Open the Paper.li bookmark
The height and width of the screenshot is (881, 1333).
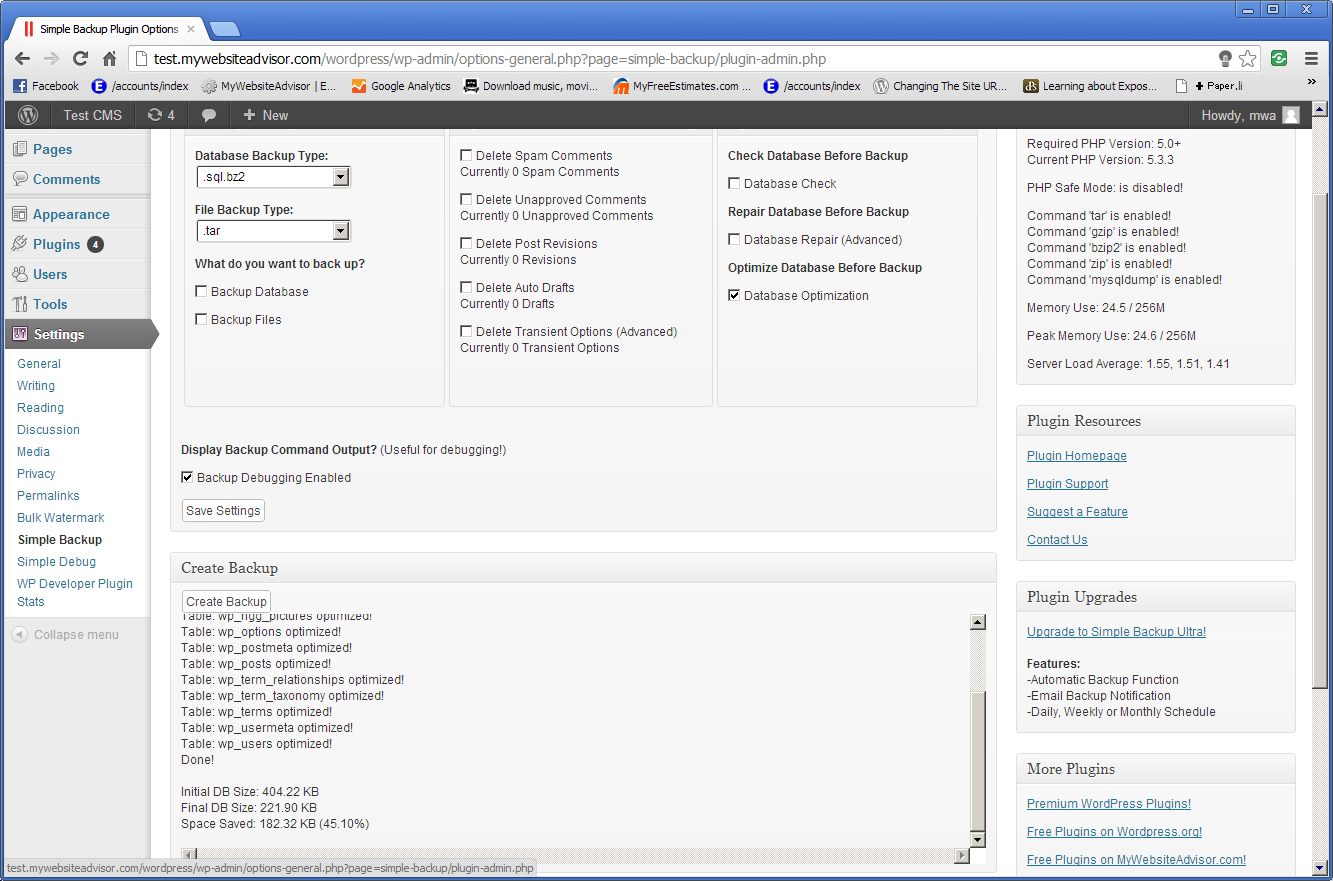[x=1209, y=86]
